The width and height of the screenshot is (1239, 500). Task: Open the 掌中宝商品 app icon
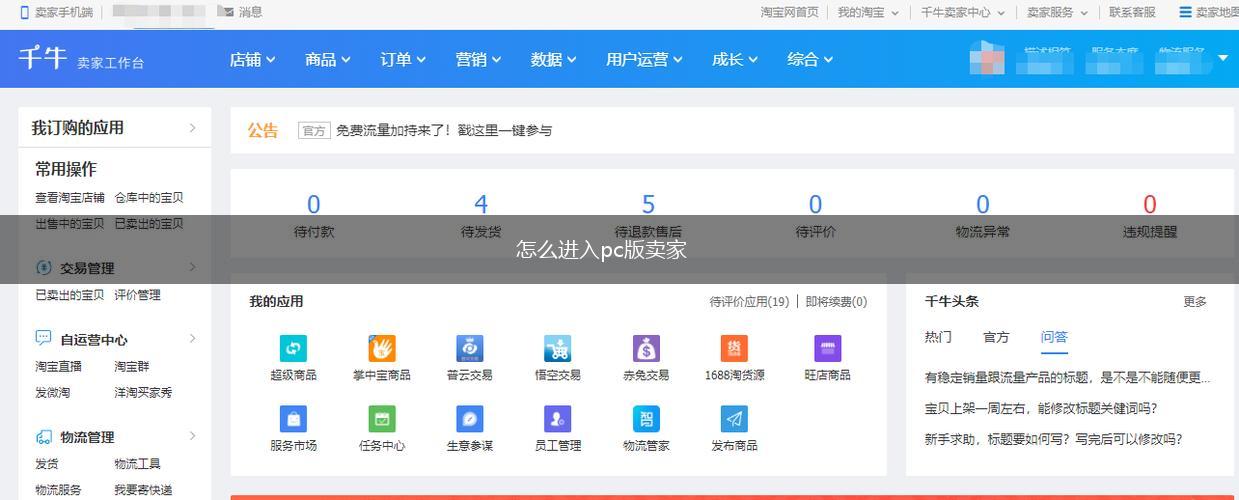[381, 348]
